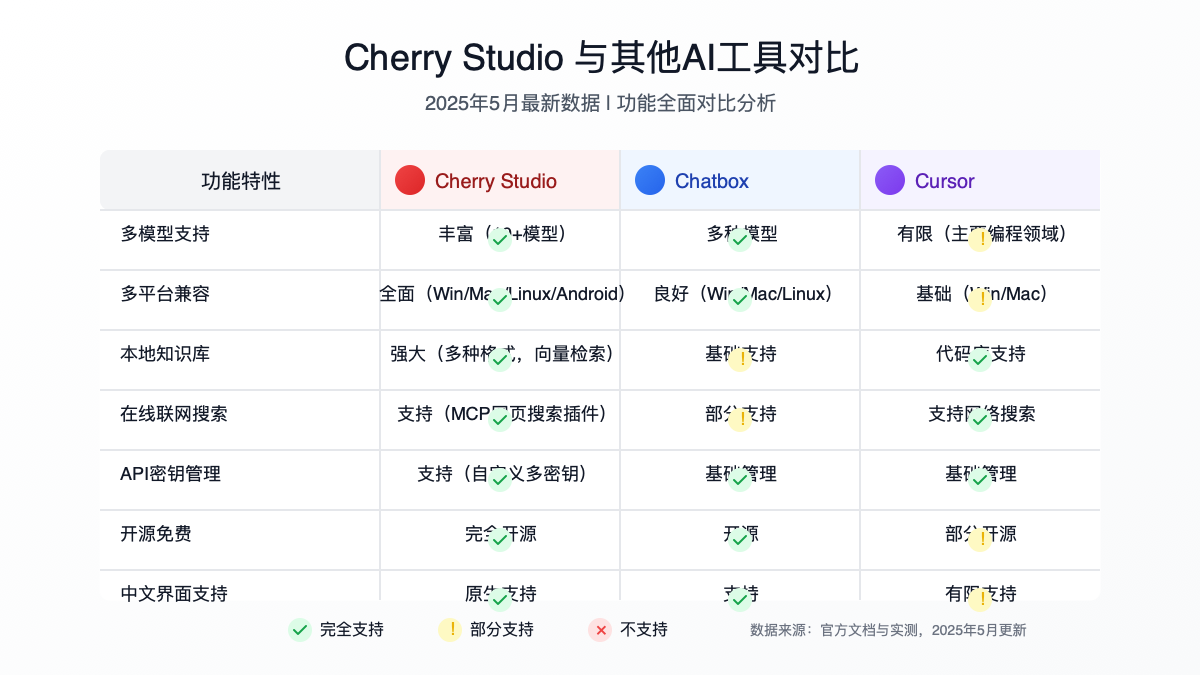Click the 多平台兼容 row label

coord(165,294)
